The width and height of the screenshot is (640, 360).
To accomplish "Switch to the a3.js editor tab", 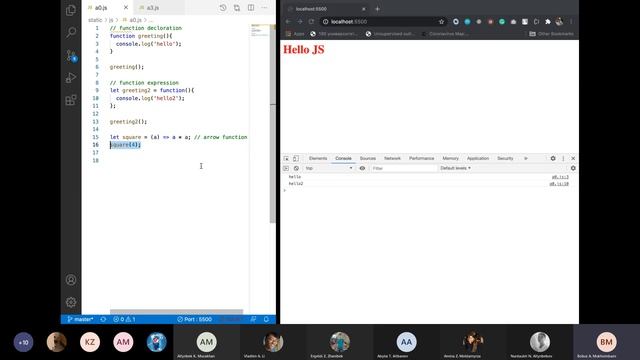I will coord(153,8).
